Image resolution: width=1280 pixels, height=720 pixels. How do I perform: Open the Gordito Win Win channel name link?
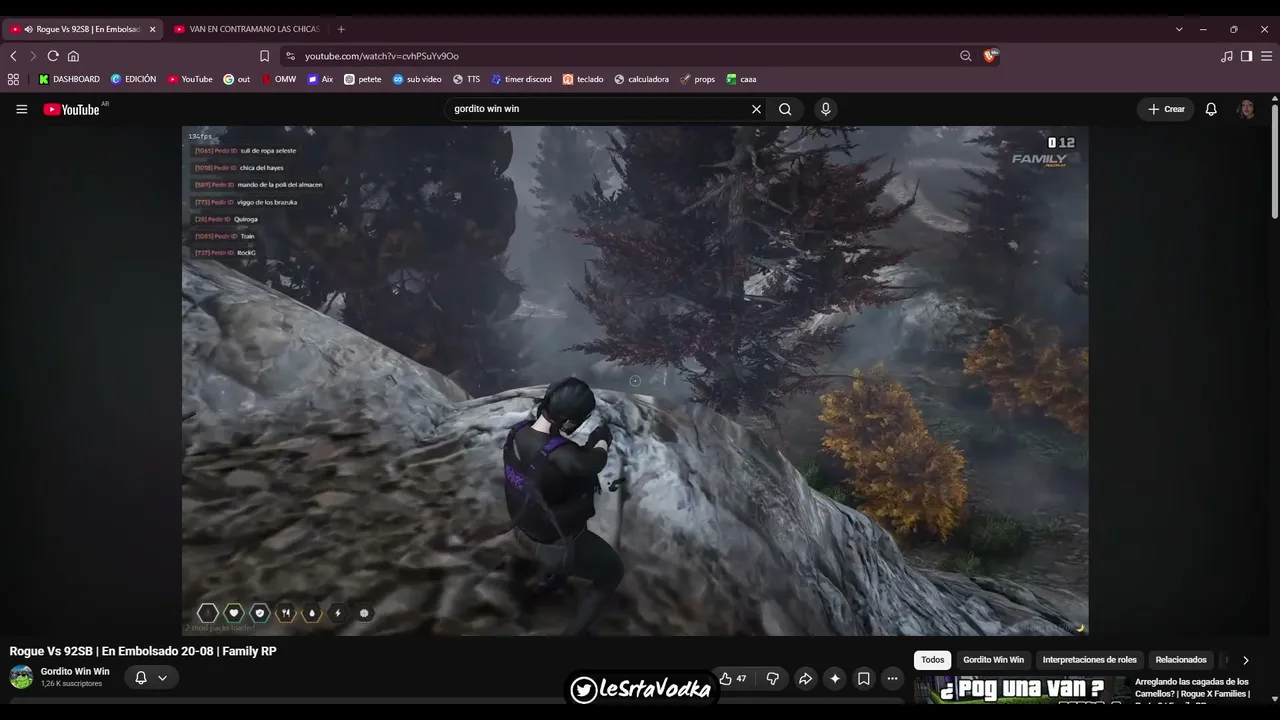click(75, 671)
